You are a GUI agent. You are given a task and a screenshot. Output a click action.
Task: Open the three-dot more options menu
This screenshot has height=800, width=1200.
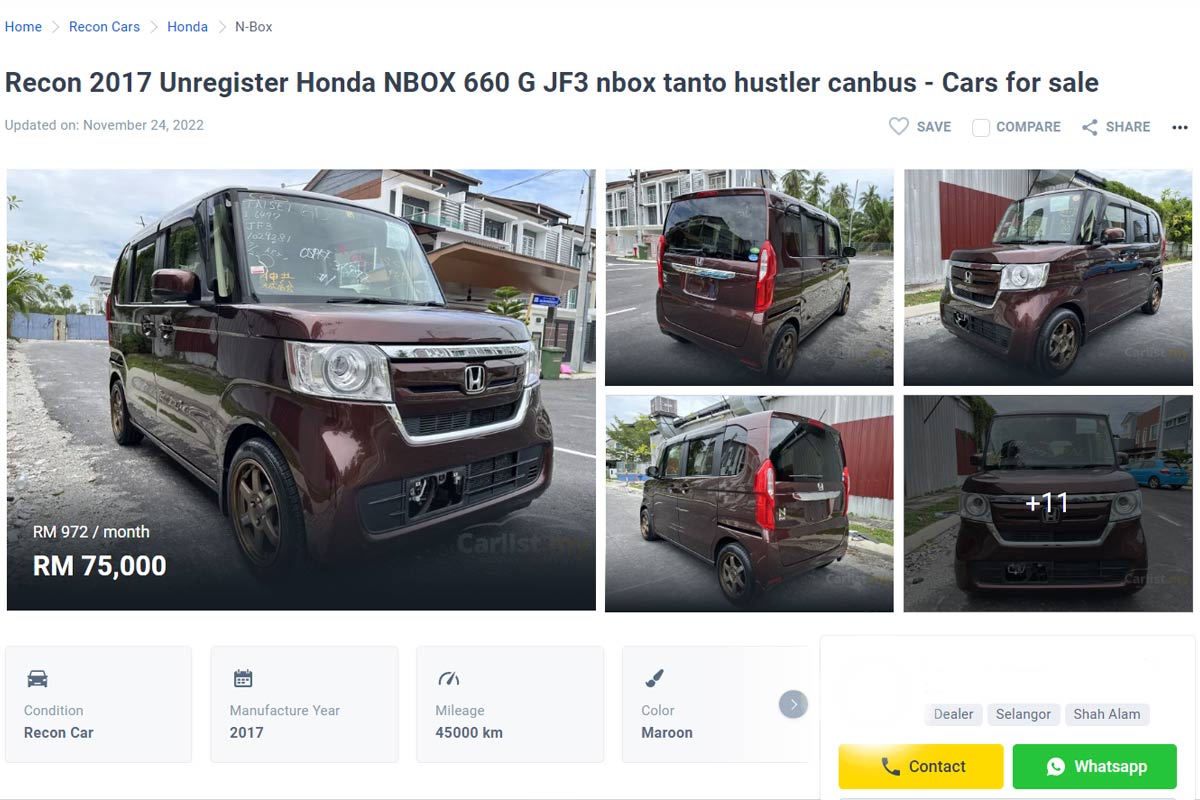coord(1180,128)
